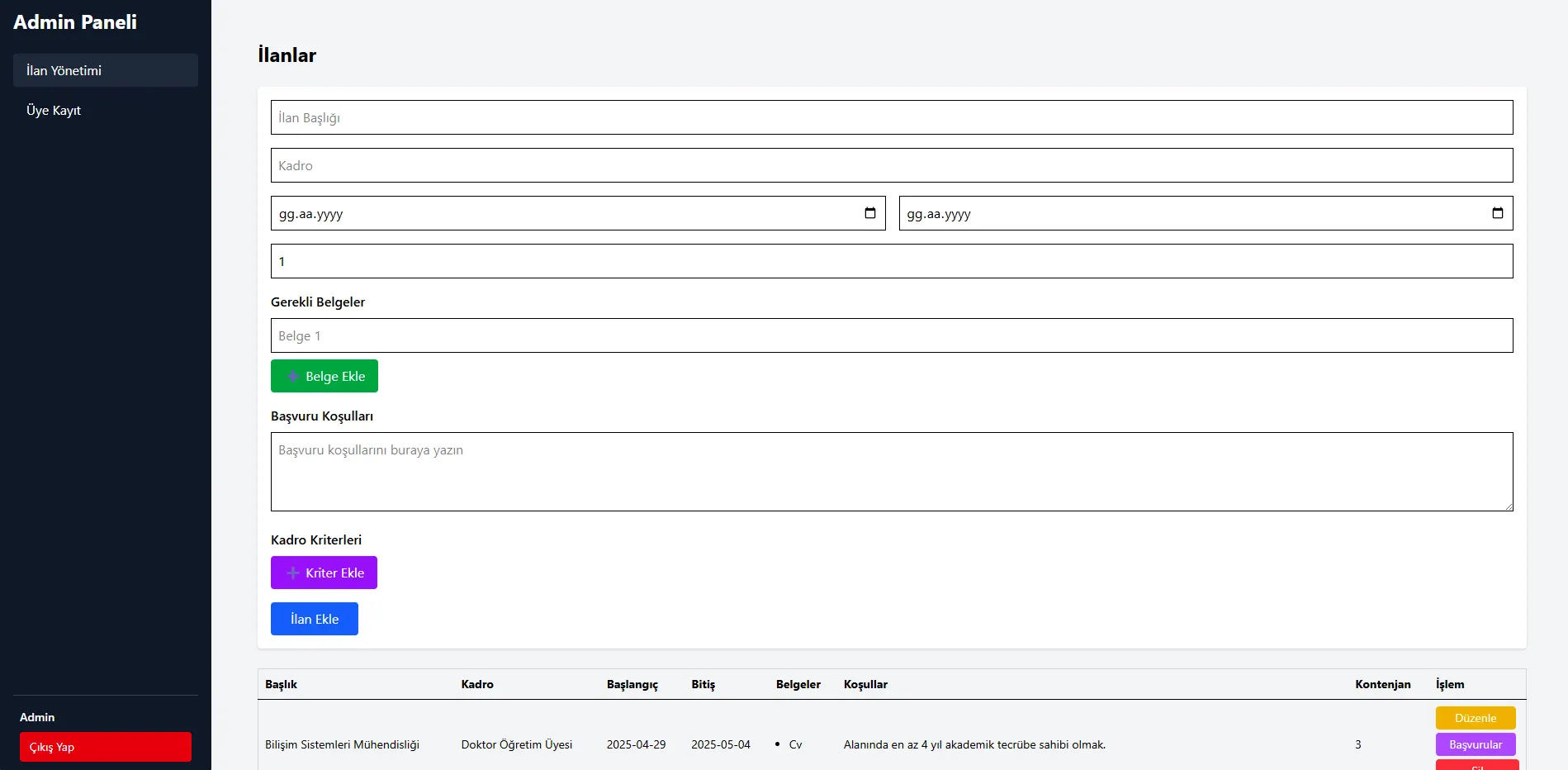Select the Doktor Öğretim Üyesi cell
Viewport: 1568px width, 770px height.
tap(517, 744)
